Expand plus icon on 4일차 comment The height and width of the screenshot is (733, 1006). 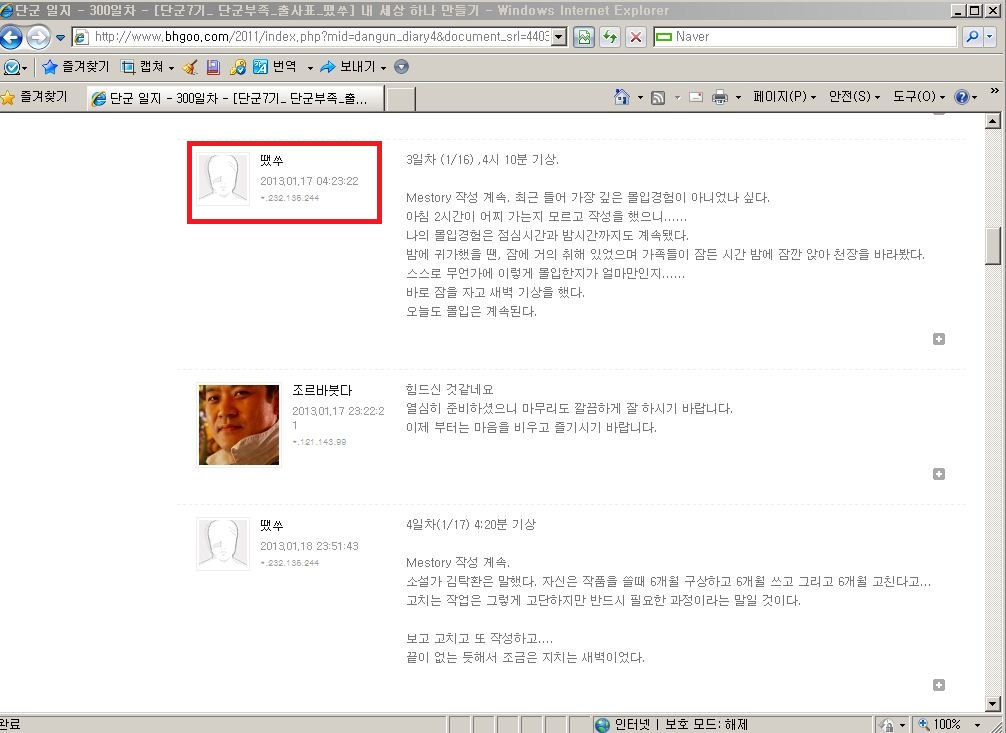click(939, 685)
